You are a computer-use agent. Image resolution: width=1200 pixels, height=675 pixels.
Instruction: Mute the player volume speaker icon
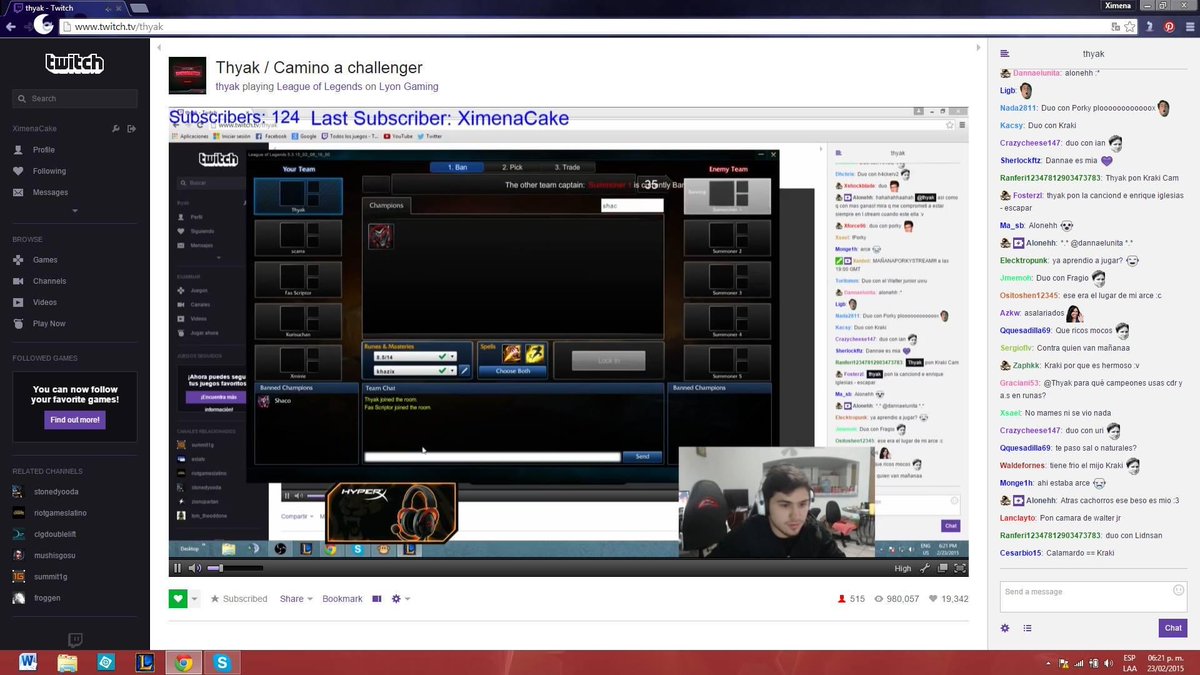coord(194,568)
